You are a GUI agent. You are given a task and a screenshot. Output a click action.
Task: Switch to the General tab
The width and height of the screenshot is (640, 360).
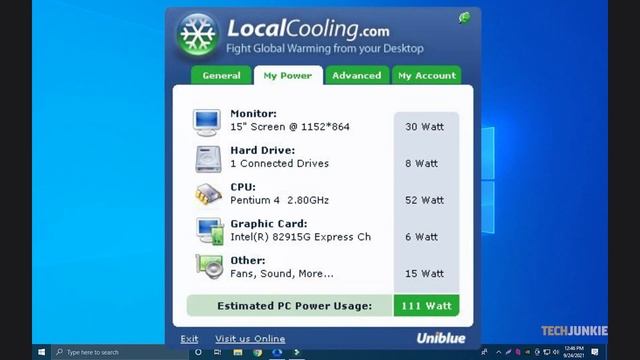coord(221,76)
